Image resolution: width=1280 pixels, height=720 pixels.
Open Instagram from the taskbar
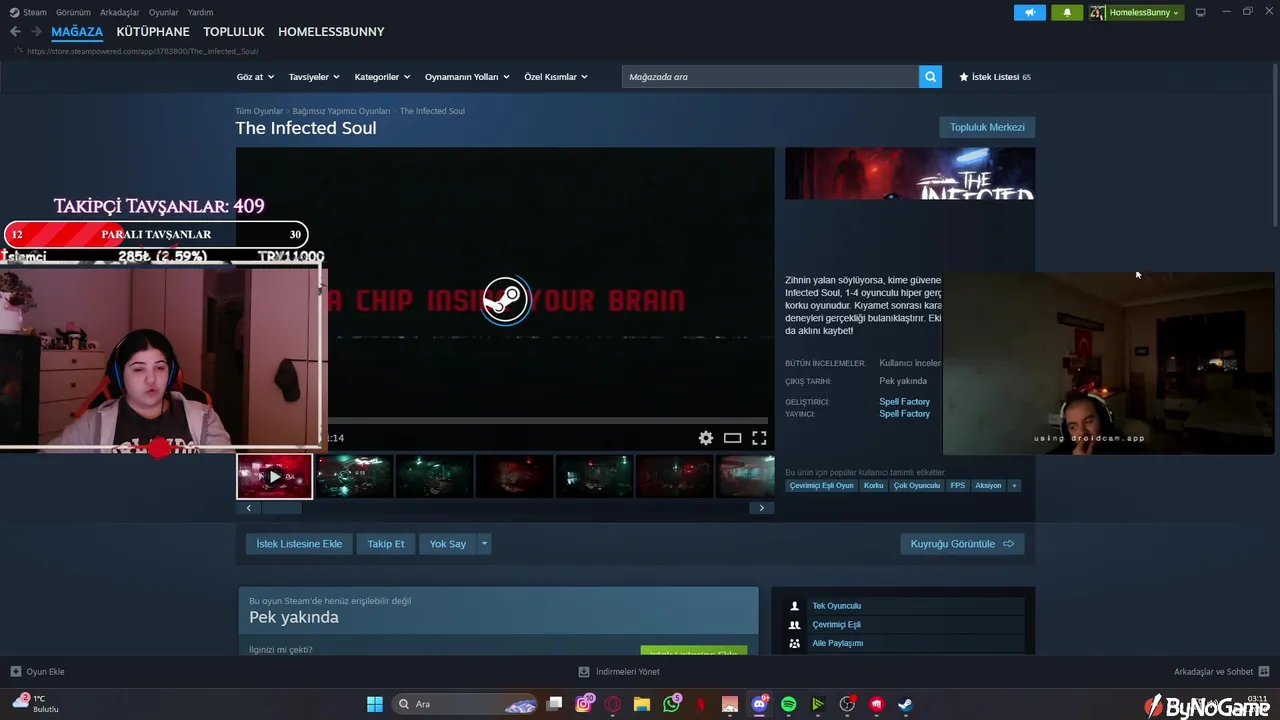584,704
